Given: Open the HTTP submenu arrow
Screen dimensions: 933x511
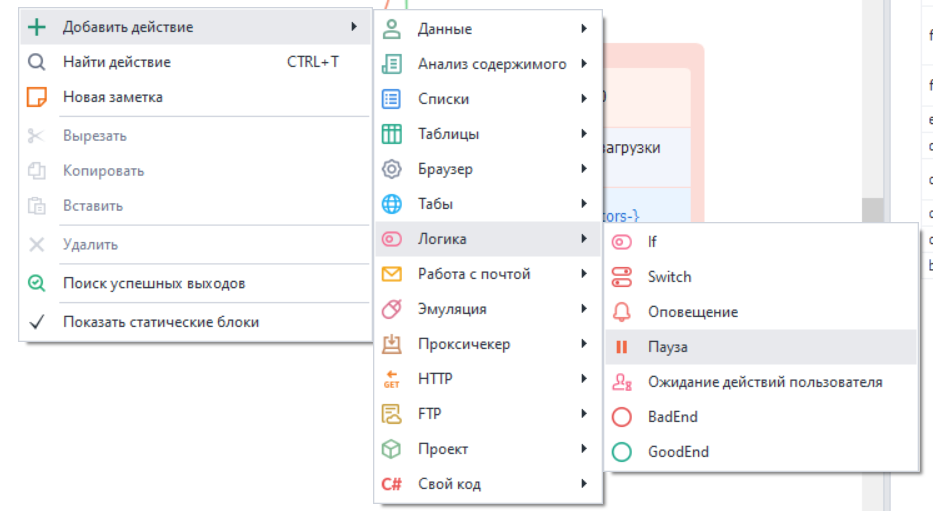Looking at the screenshot, I should pos(583,379).
